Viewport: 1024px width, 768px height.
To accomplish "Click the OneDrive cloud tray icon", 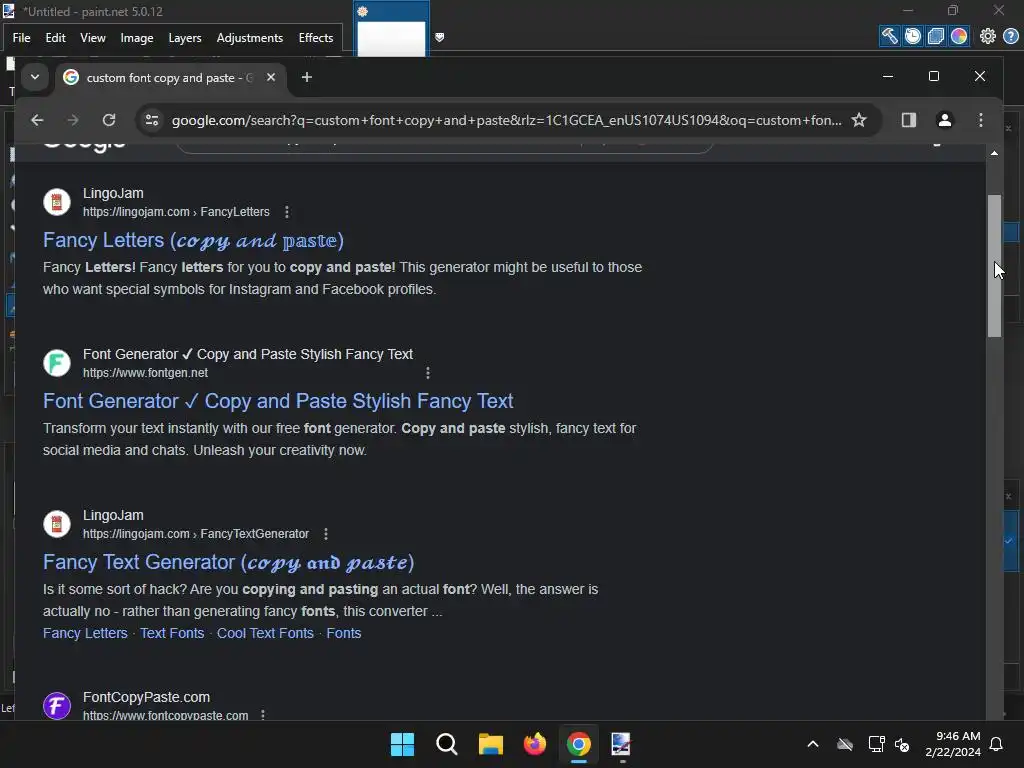I will [845, 744].
